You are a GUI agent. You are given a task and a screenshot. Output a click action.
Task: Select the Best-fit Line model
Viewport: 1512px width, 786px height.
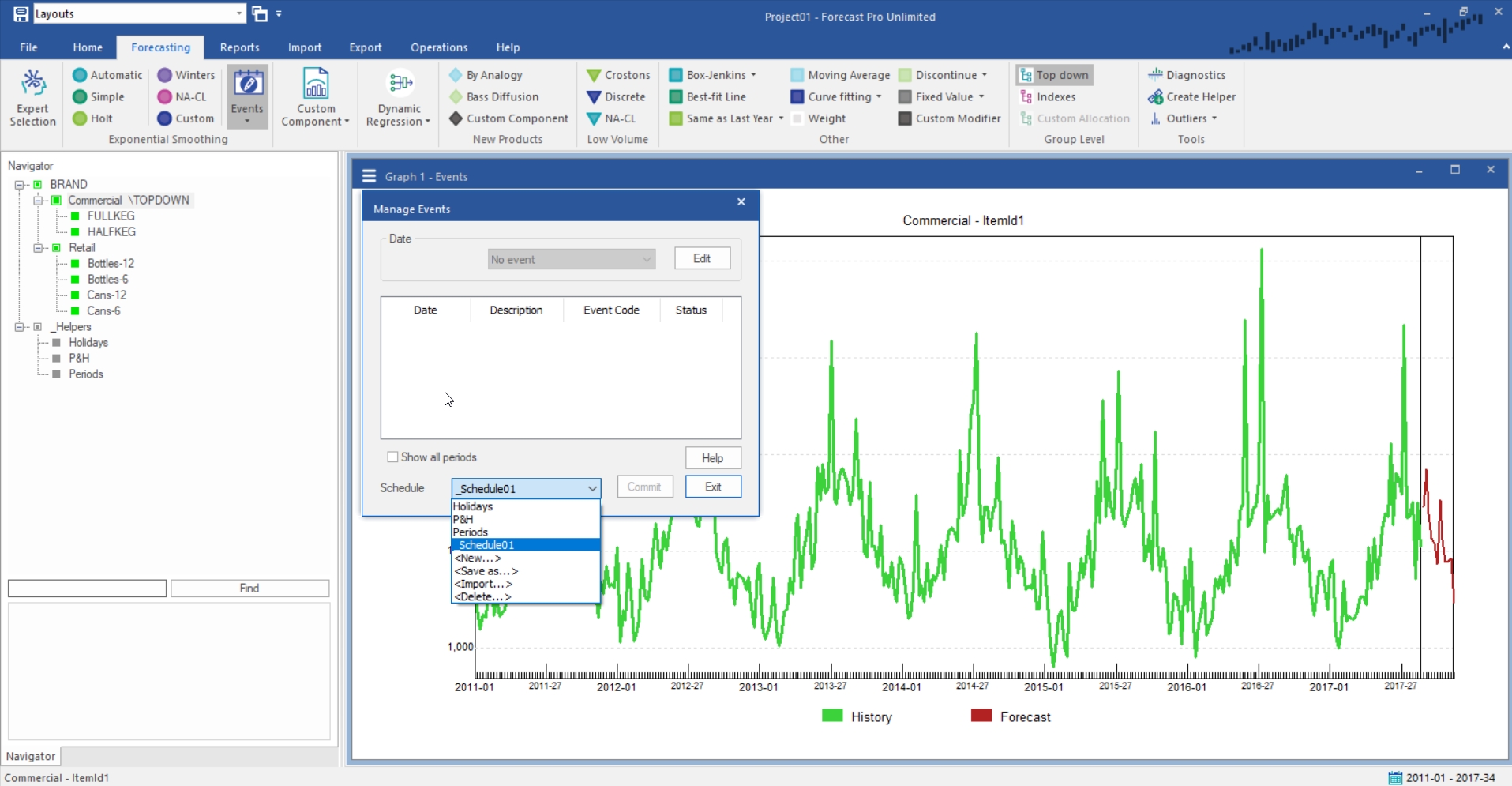coord(707,96)
